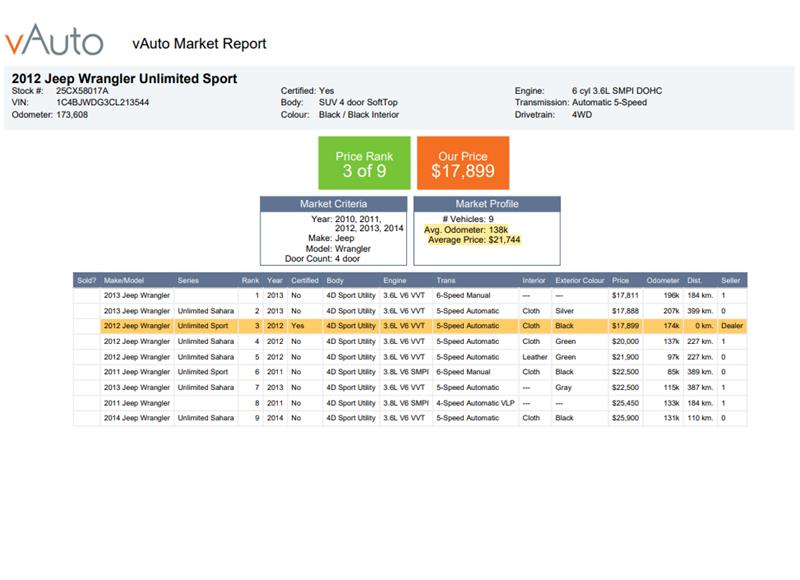Click price $17,811 in the table

[x=625, y=295]
